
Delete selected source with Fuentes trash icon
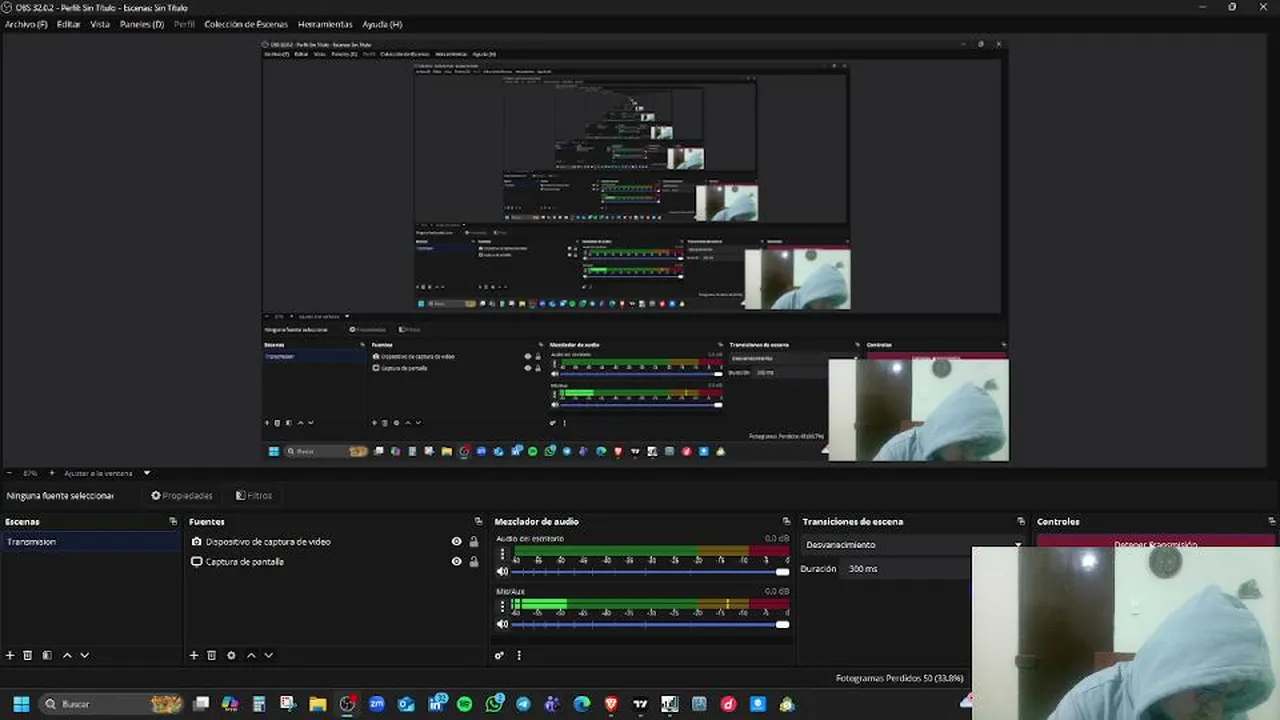212,655
